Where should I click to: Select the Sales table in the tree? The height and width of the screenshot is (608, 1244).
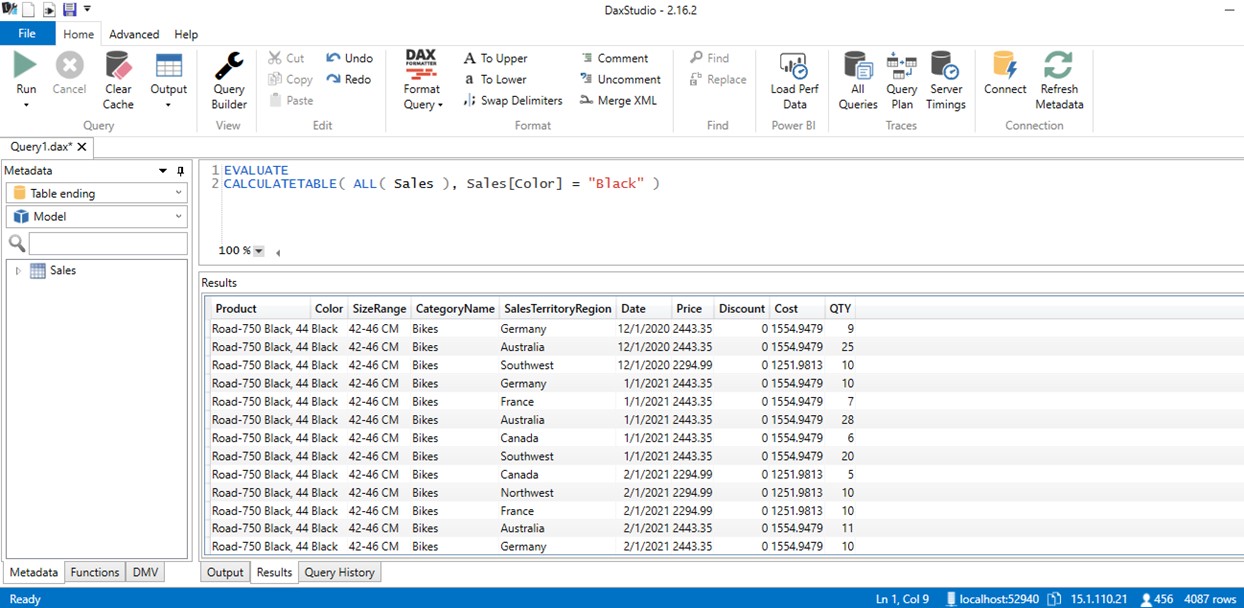point(63,271)
